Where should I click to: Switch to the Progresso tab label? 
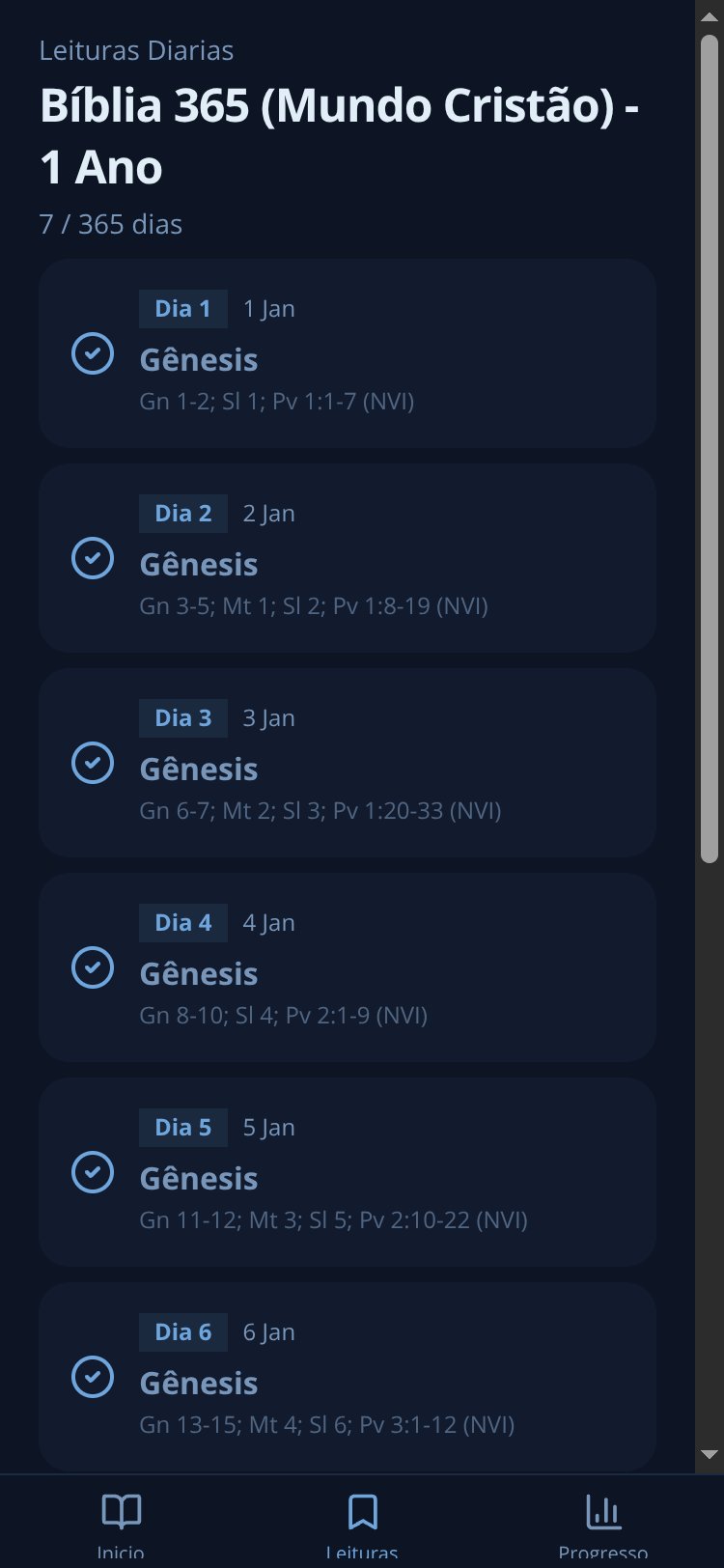(x=603, y=1554)
